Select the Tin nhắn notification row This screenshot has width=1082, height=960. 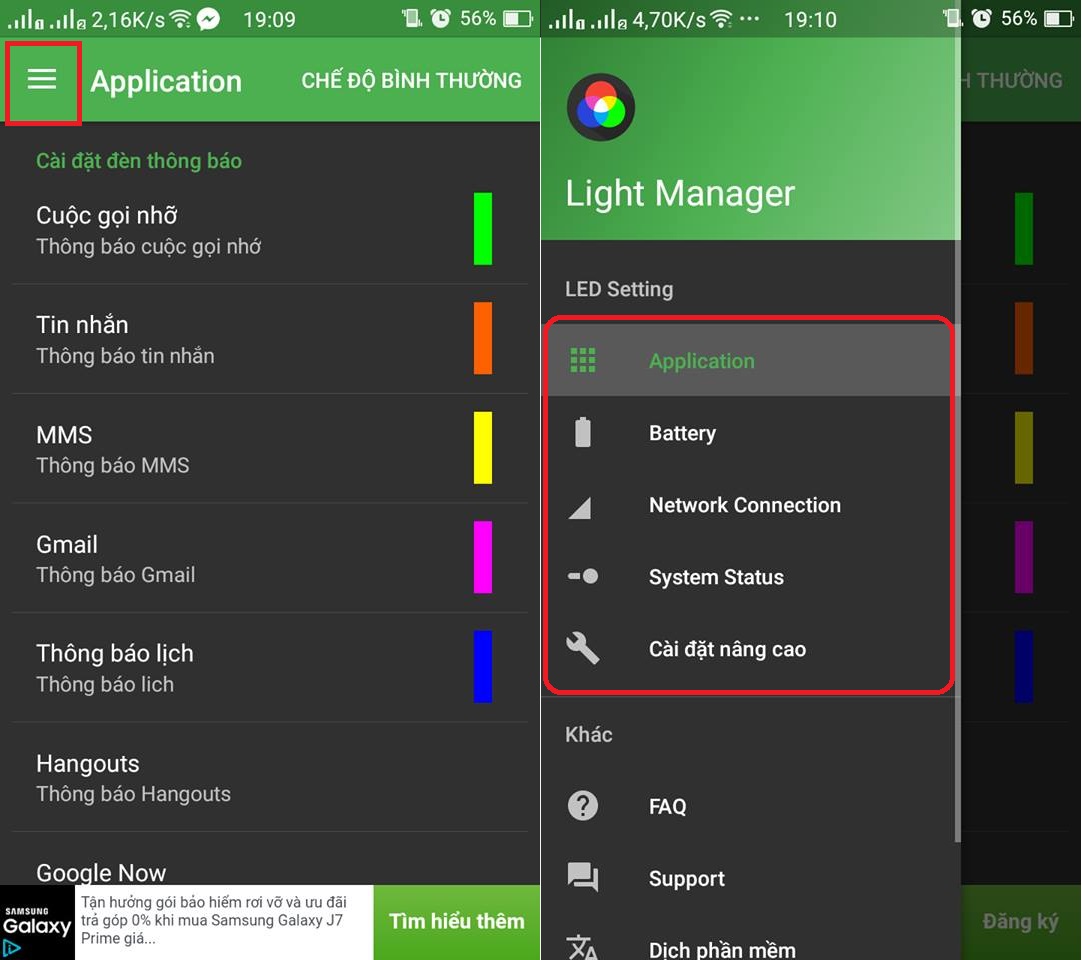click(270, 339)
